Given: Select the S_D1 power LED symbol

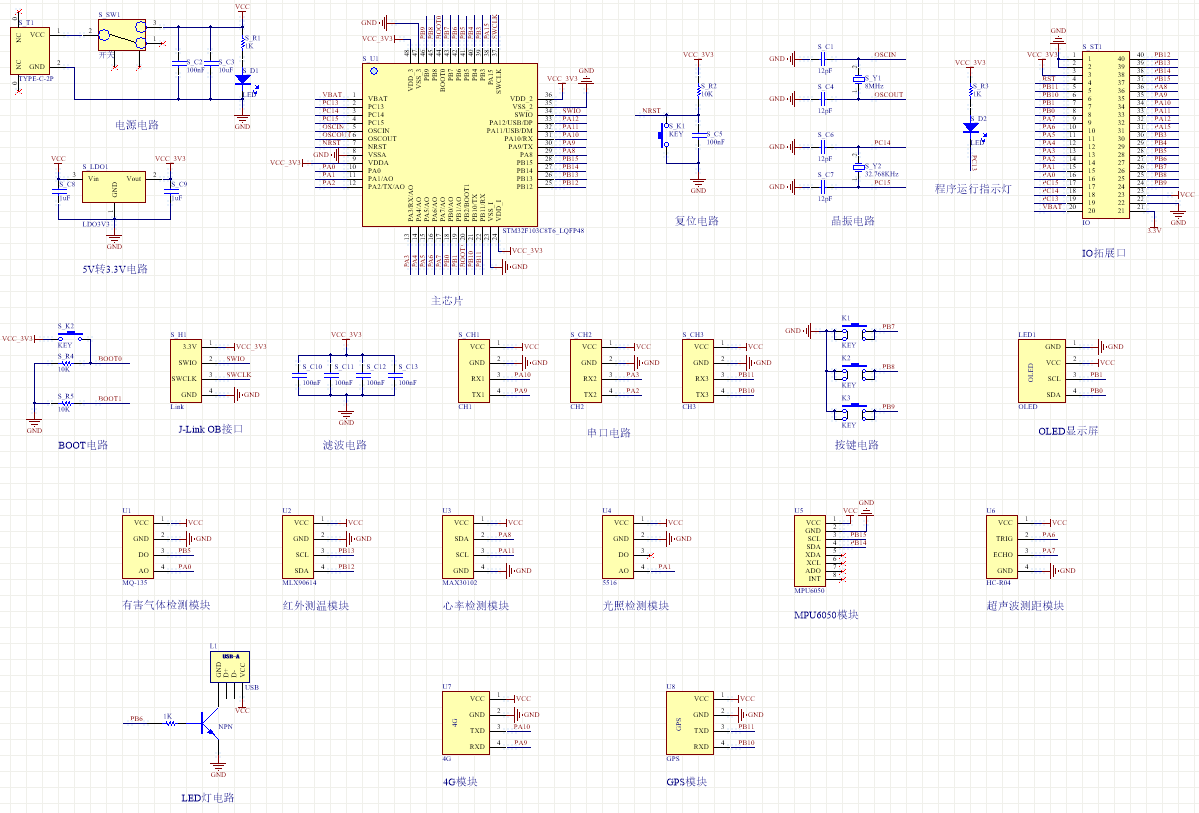Looking at the screenshot, I should 242,80.
